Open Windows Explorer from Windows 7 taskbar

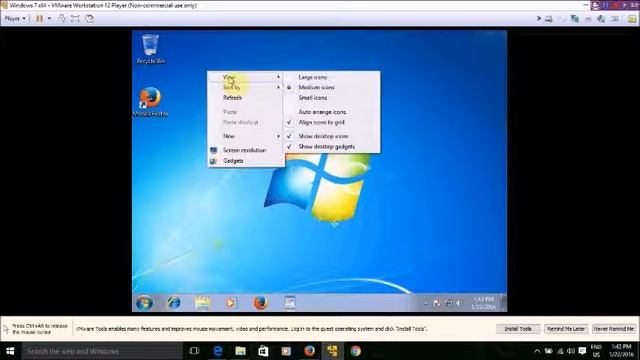(202, 303)
